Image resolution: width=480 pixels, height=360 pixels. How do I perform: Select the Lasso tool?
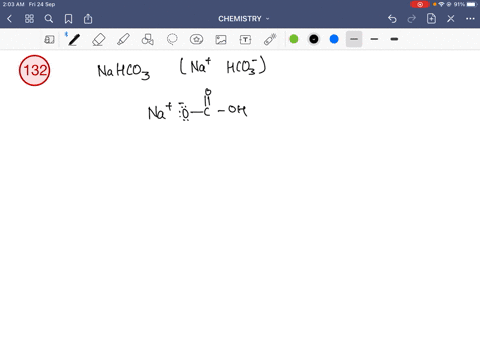[172, 40]
